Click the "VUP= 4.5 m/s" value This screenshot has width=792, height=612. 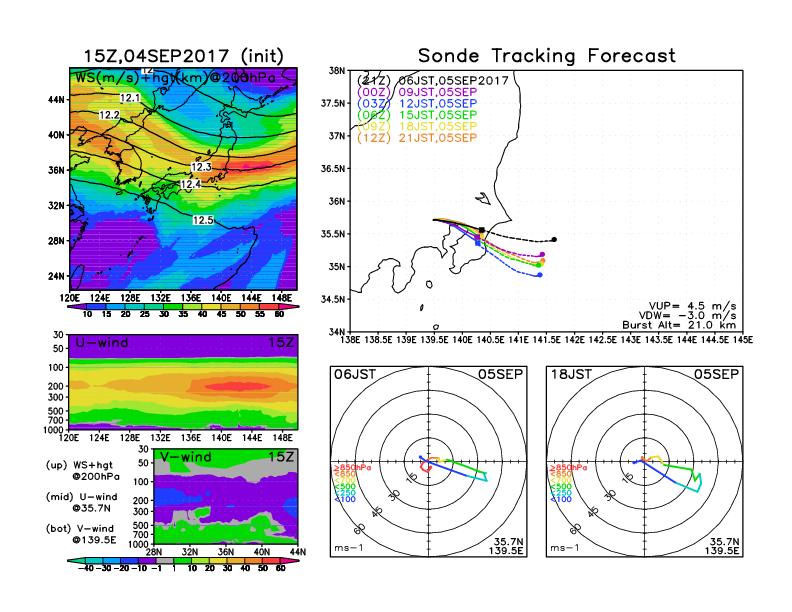(692, 306)
